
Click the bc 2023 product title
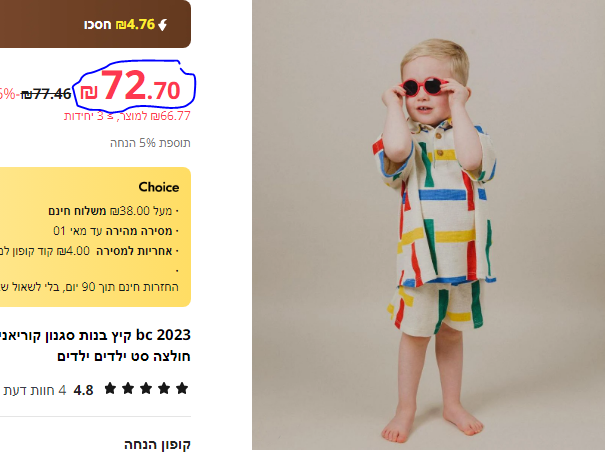coord(95,345)
